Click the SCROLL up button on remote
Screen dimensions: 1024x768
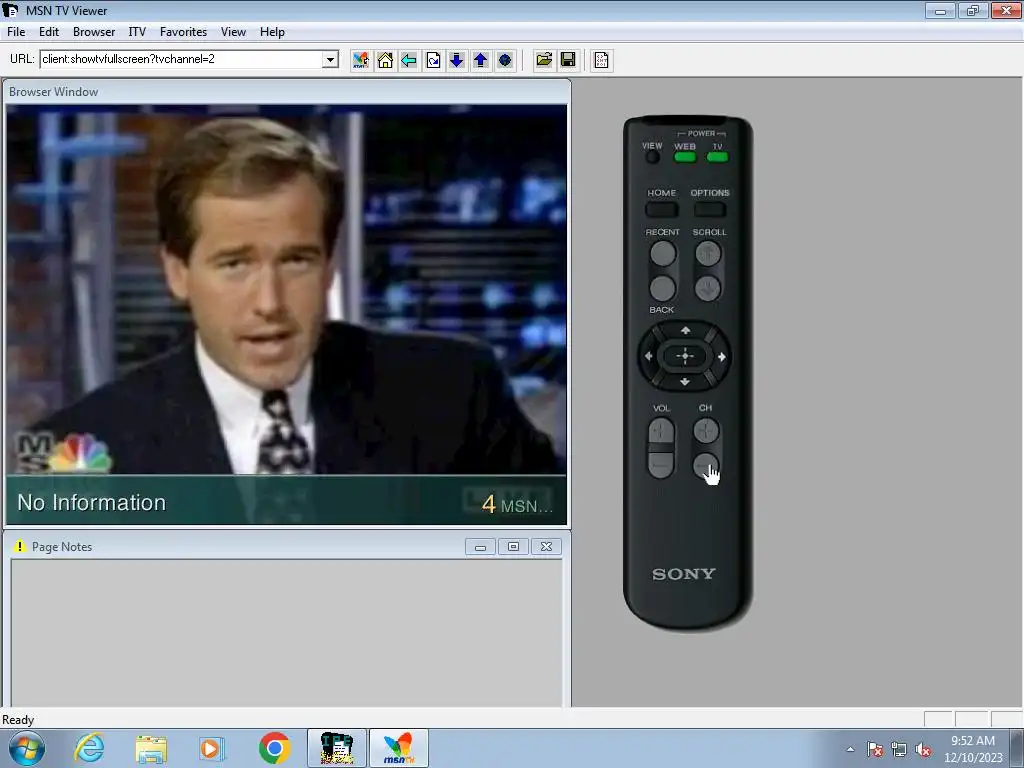pyautogui.click(x=708, y=253)
